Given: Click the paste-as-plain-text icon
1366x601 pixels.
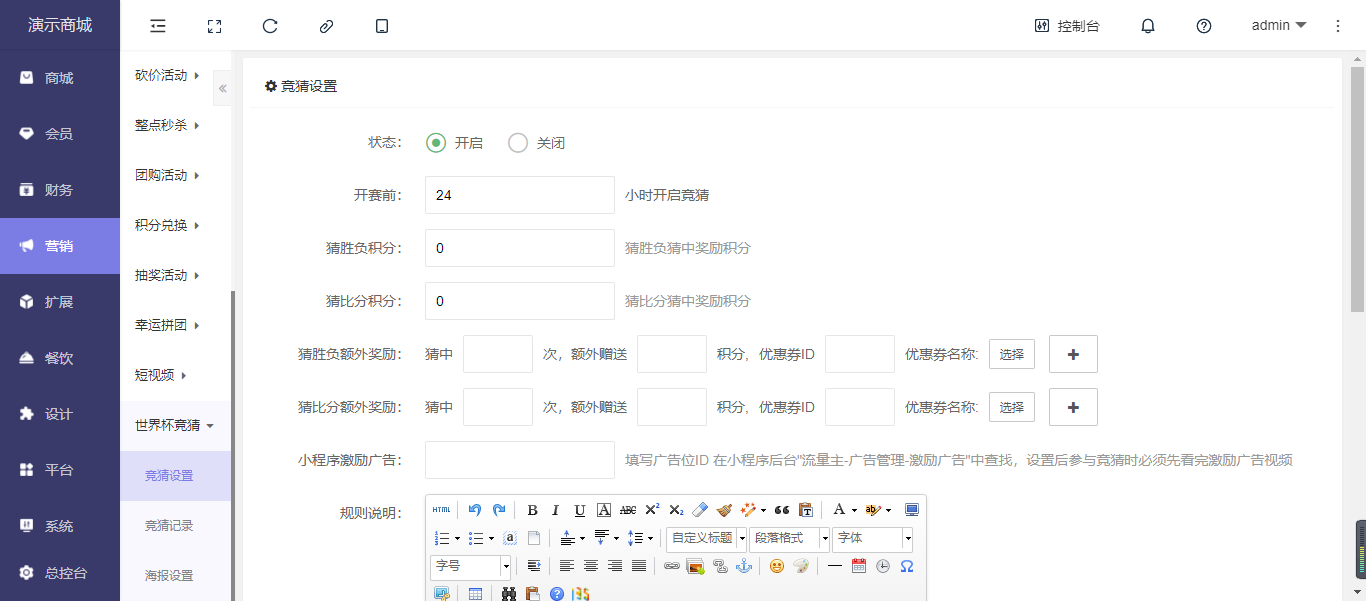Looking at the screenshot, I should tap(806, 510).
